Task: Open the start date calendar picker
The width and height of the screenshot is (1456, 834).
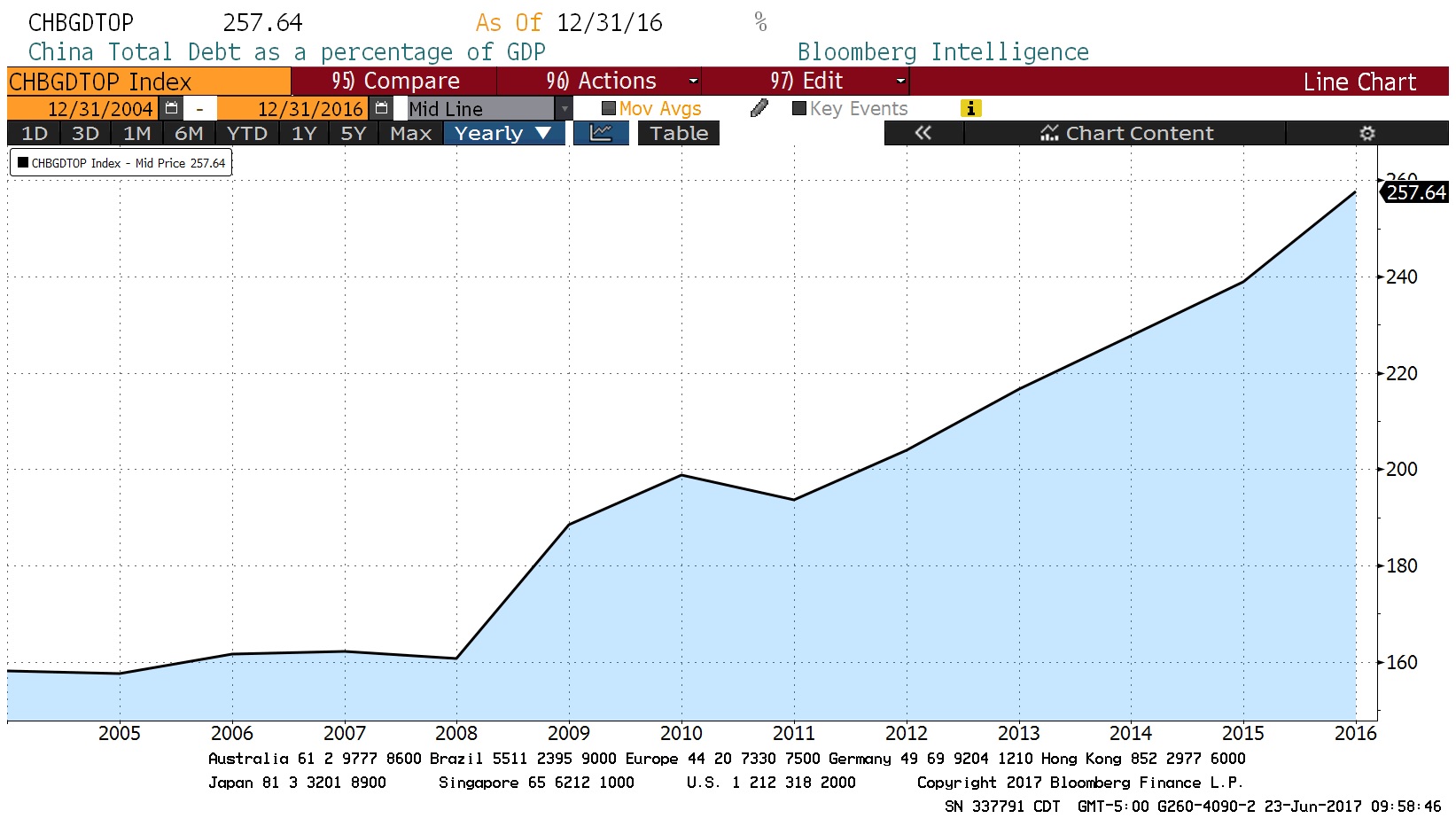Action: click(x=172, y=108)
